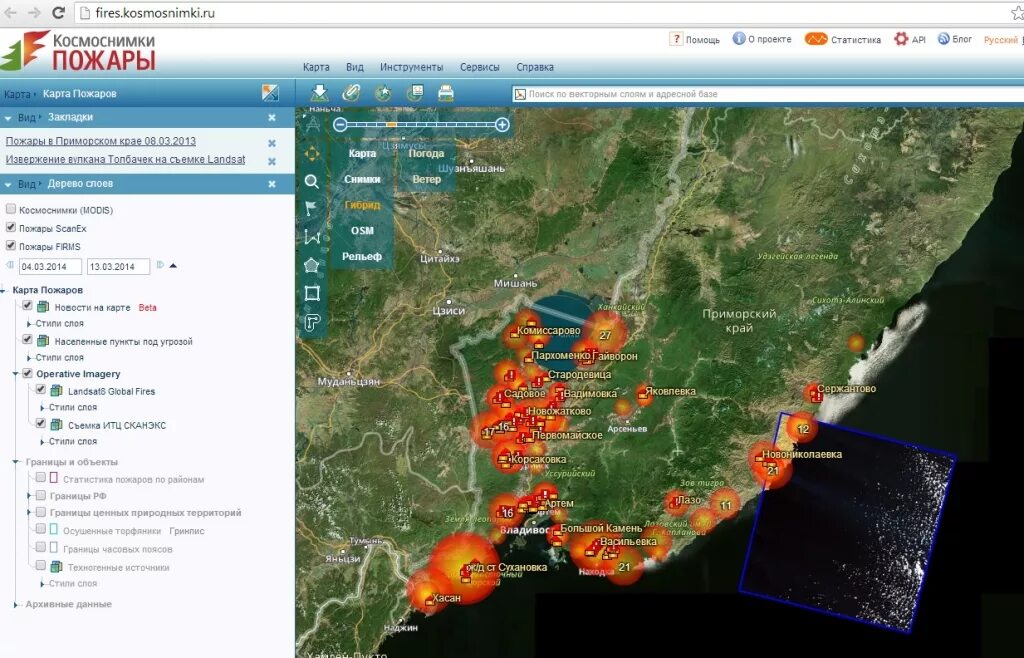This screenshot has width=1024, height=658.
Task: Click the zoom level slider track
Action: [x=421, y=125]
